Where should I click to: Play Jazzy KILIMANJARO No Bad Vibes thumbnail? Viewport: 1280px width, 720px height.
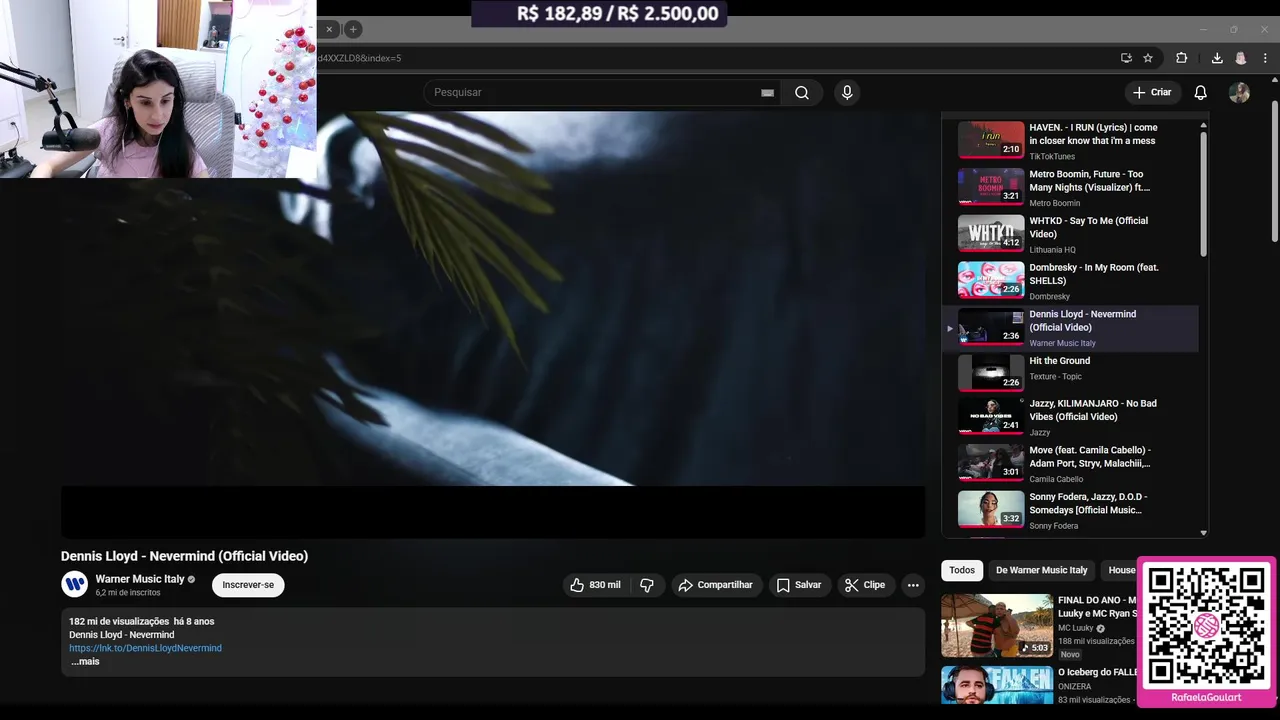[991, 416]
